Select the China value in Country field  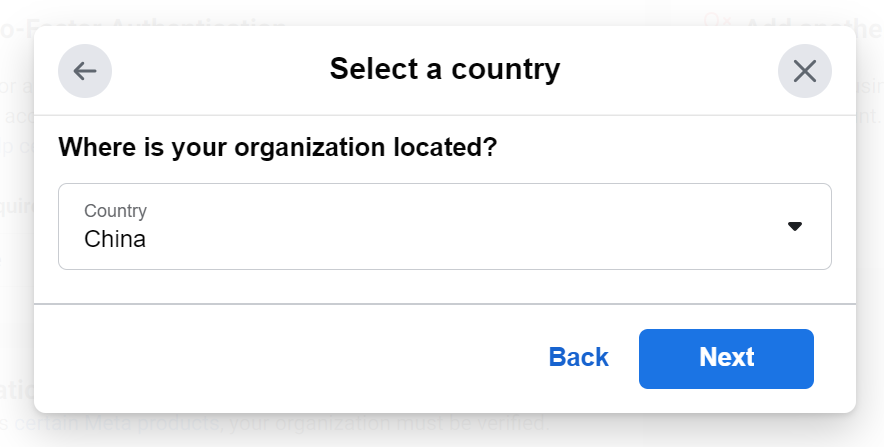tap(115, 239)
